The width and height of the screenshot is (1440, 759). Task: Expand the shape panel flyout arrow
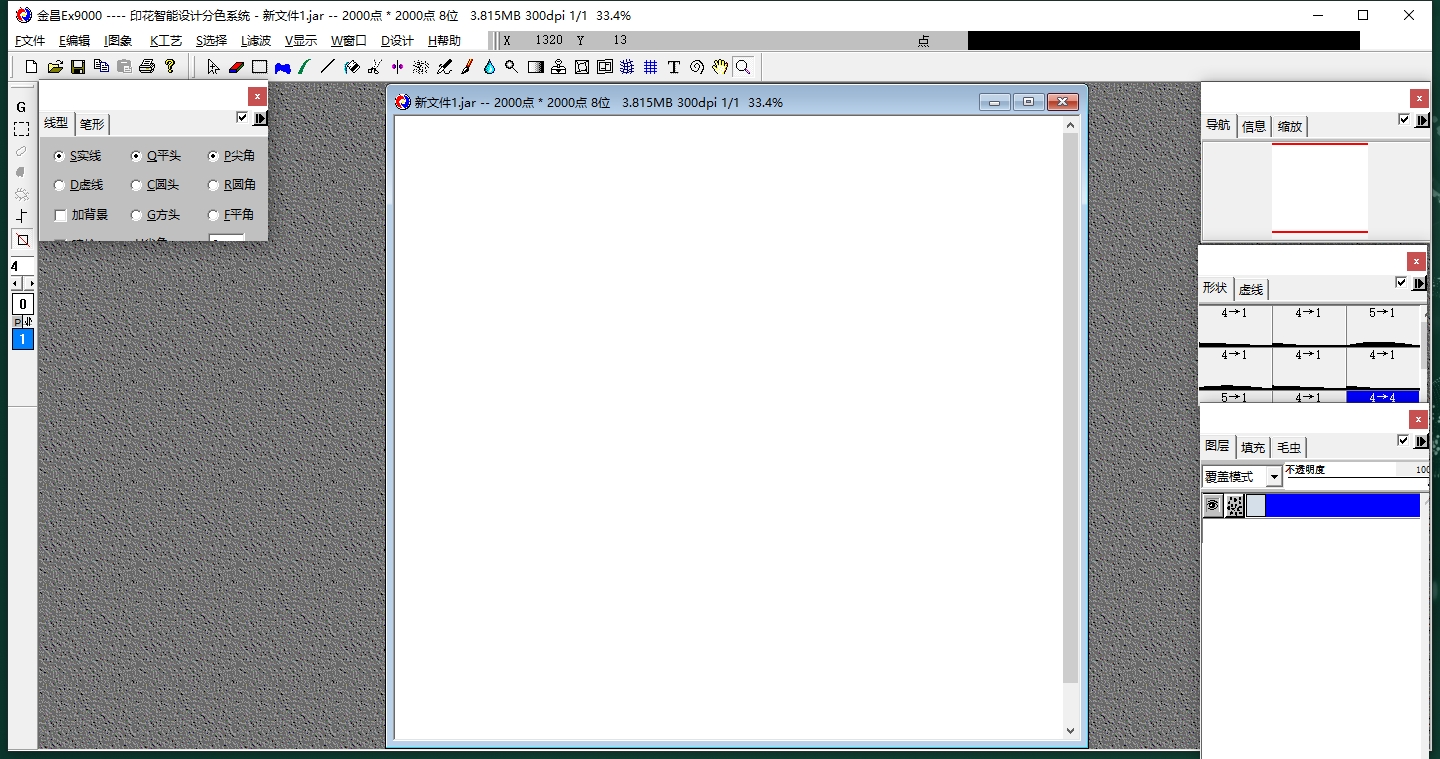(1420, 283)
